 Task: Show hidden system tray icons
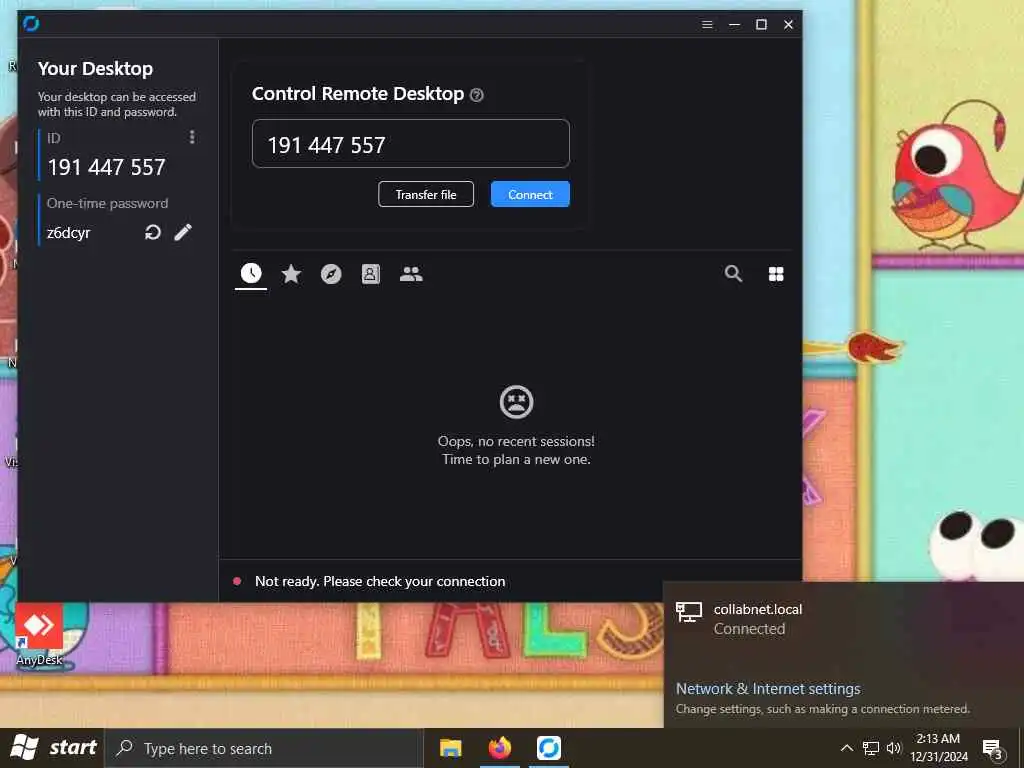coord(846,748)
